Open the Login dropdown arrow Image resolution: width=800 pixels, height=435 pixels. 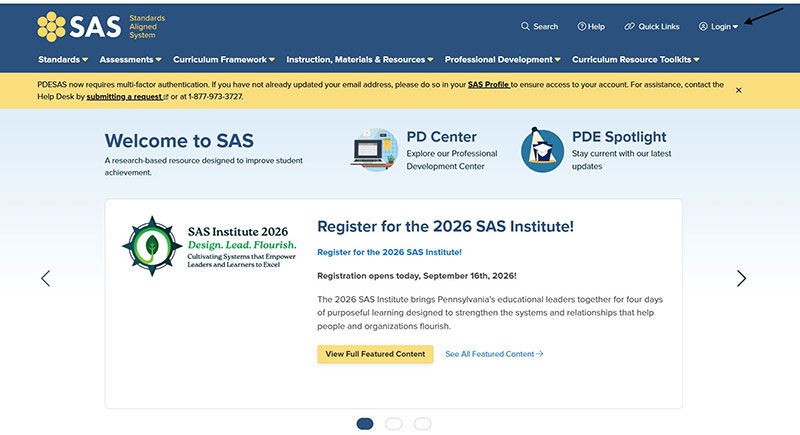coord(735,27)
